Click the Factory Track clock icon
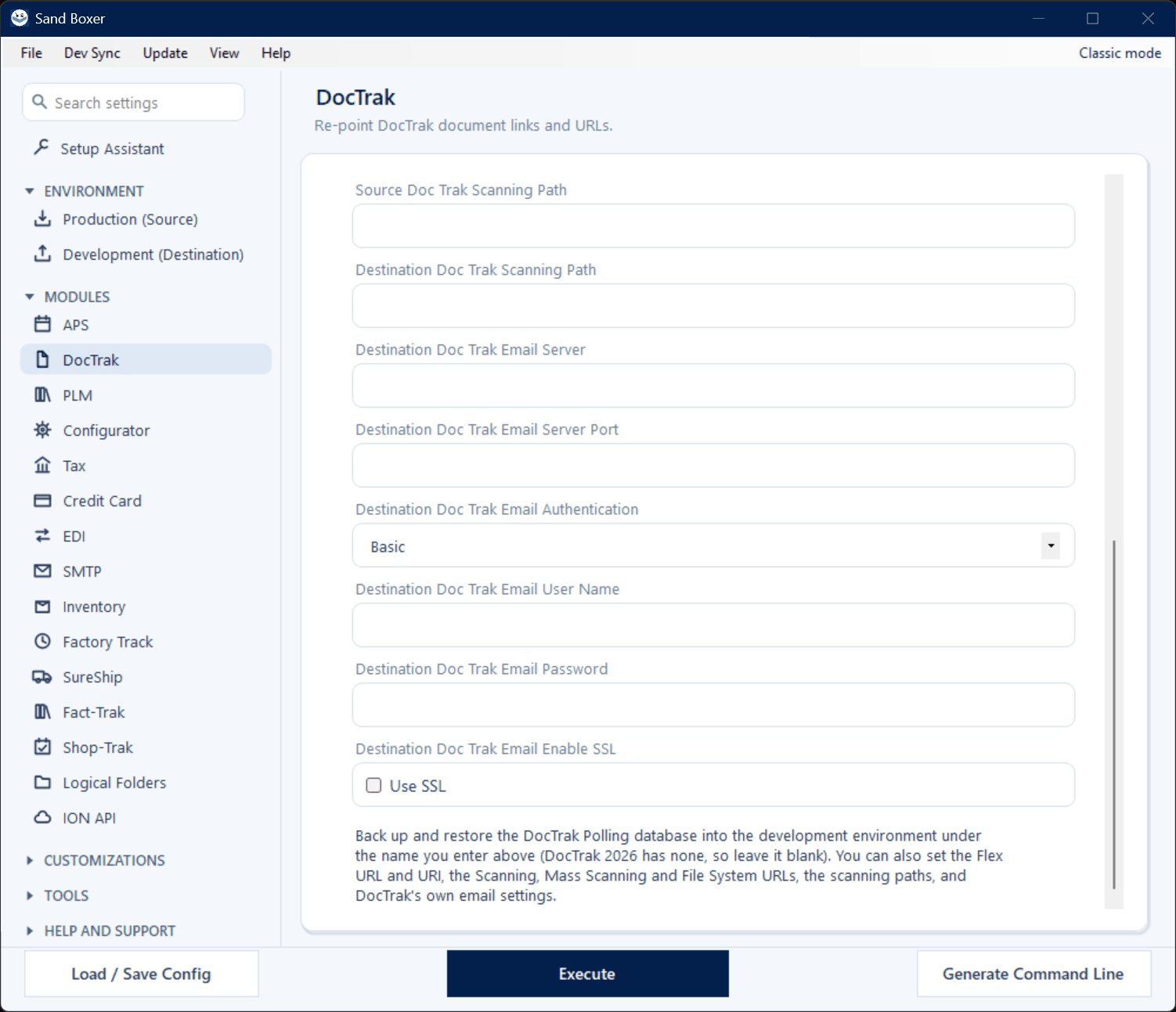 pyautogui.click(x=42, y=641)
